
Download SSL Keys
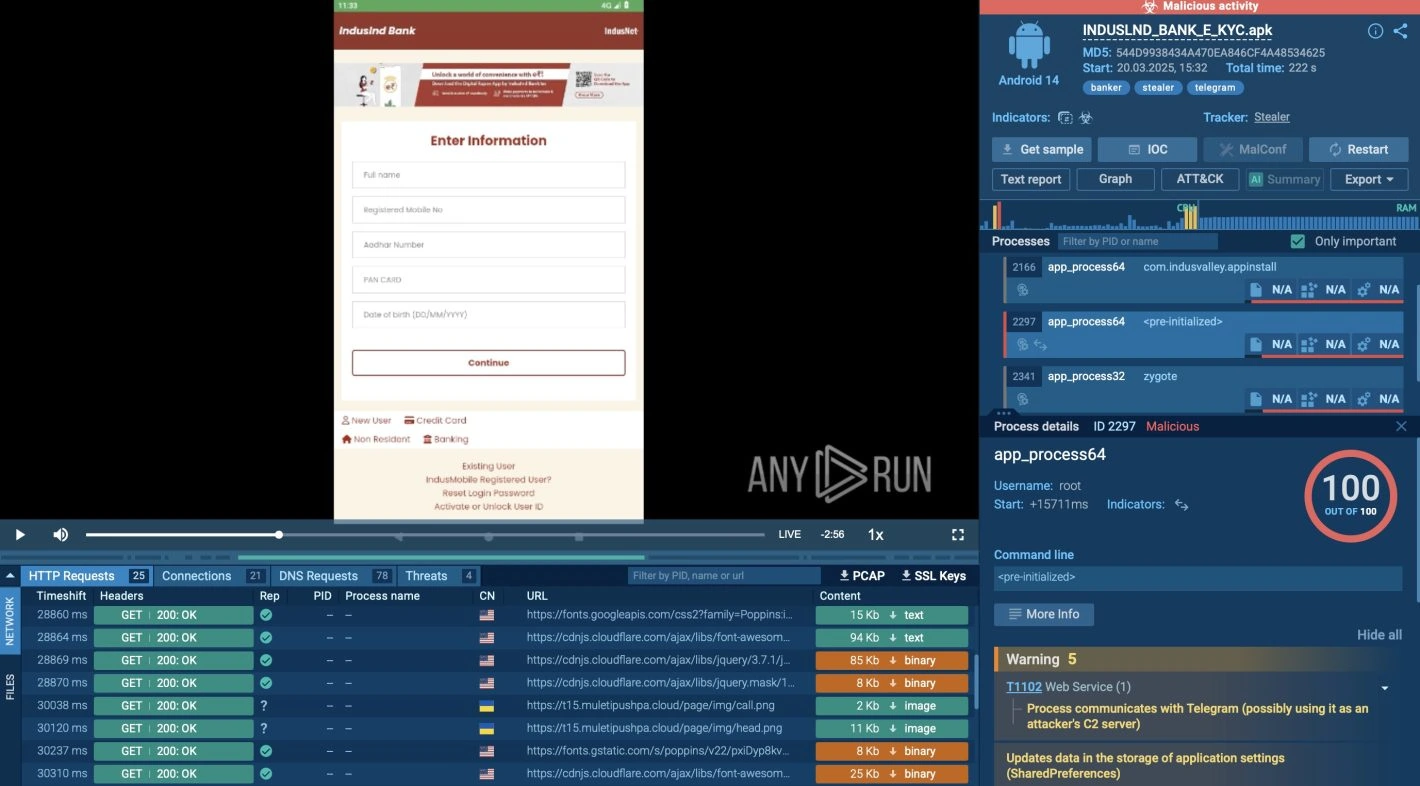[933, 576]
